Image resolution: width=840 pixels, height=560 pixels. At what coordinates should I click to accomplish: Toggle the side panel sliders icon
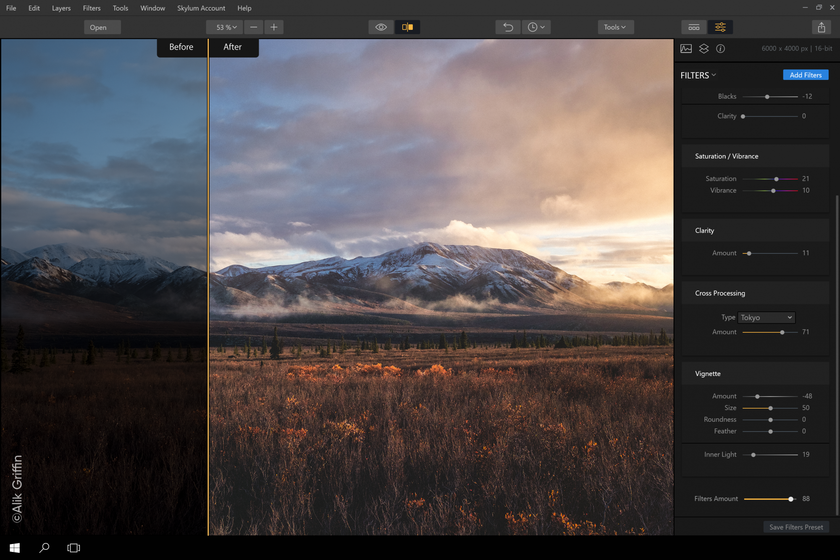[720, 27]
